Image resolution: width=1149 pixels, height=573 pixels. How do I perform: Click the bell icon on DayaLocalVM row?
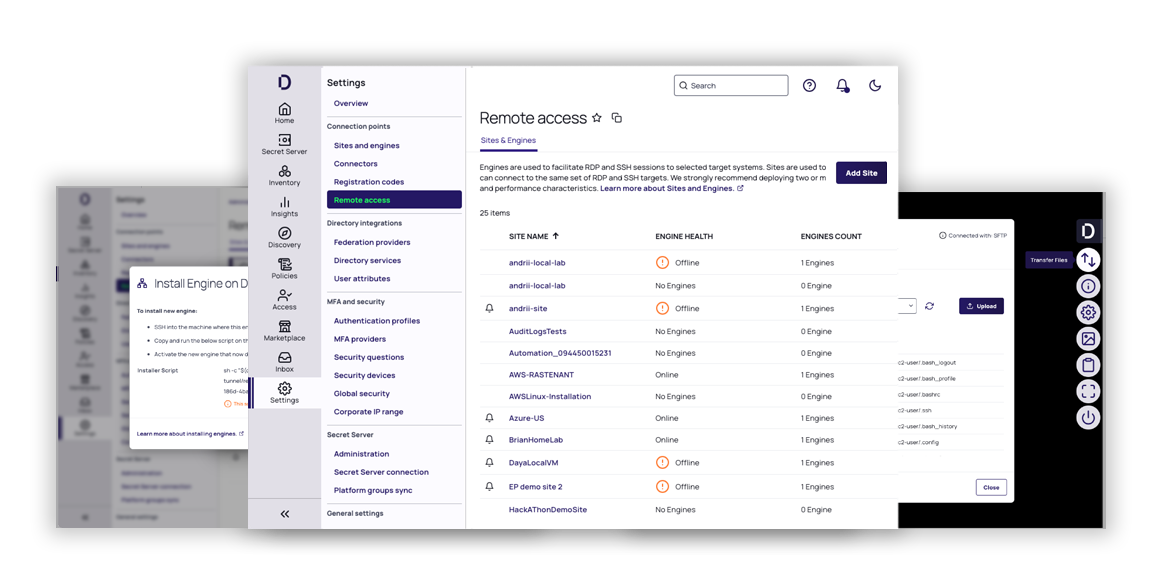489,462
